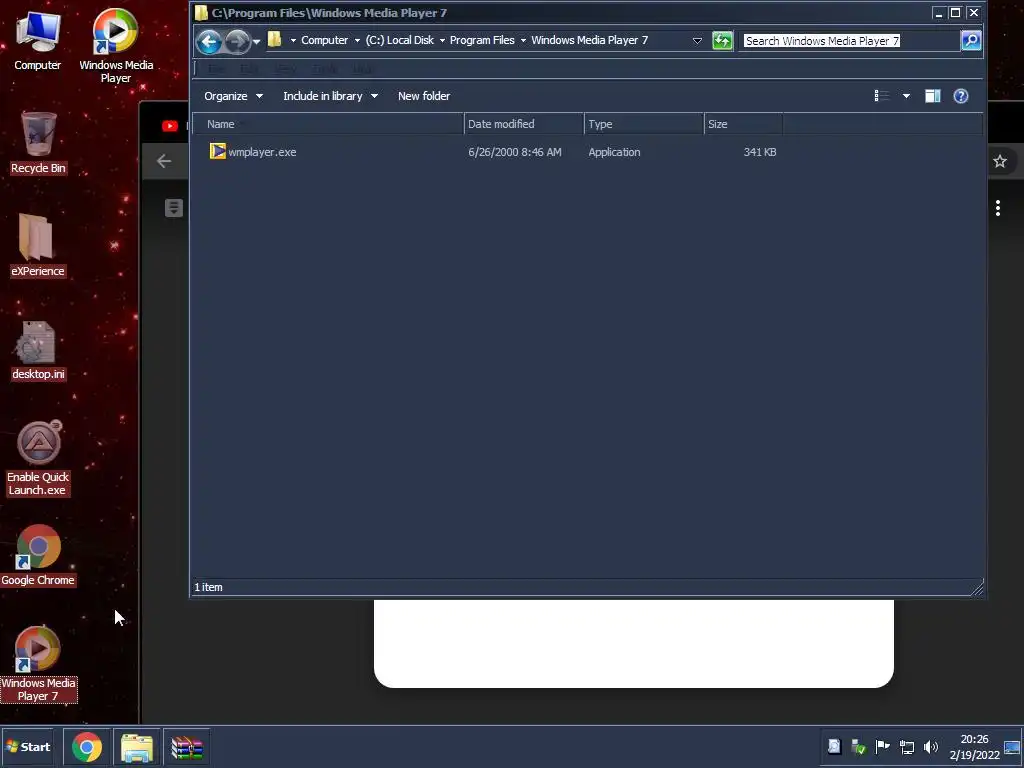The image size is (1024, 768).
Task: Open the Help menu in Explorer
Action: click(x=363, y=69)
